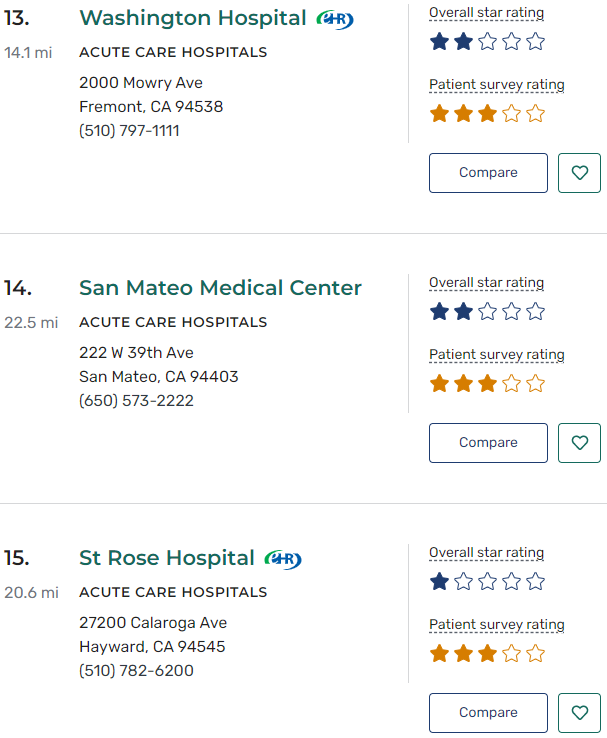Viewport: 607px width, 738px height.
Task: Add San Mateo Medical Center to Compare
Action: click(488, 443)
